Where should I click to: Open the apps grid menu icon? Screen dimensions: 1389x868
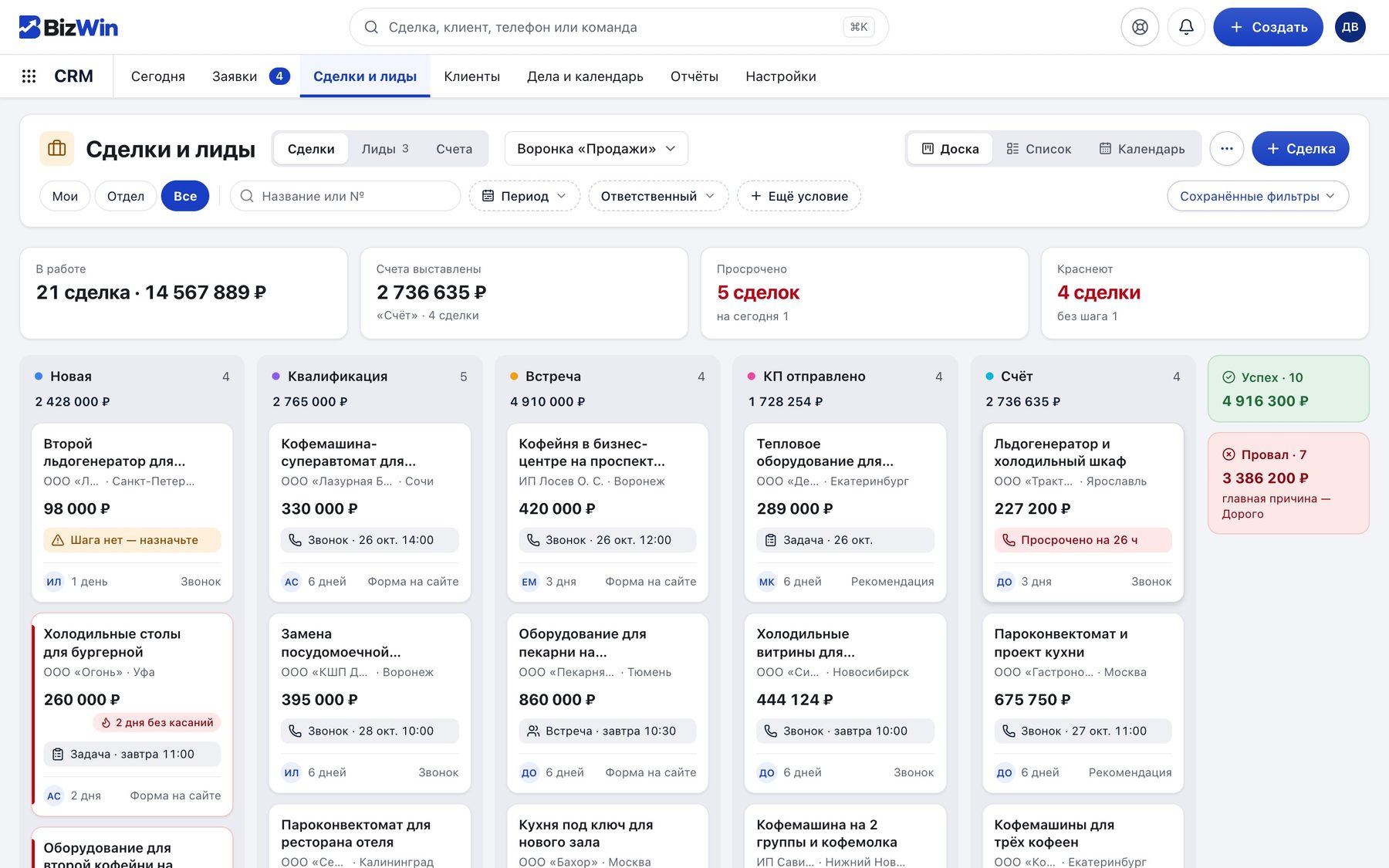point(29,76)
